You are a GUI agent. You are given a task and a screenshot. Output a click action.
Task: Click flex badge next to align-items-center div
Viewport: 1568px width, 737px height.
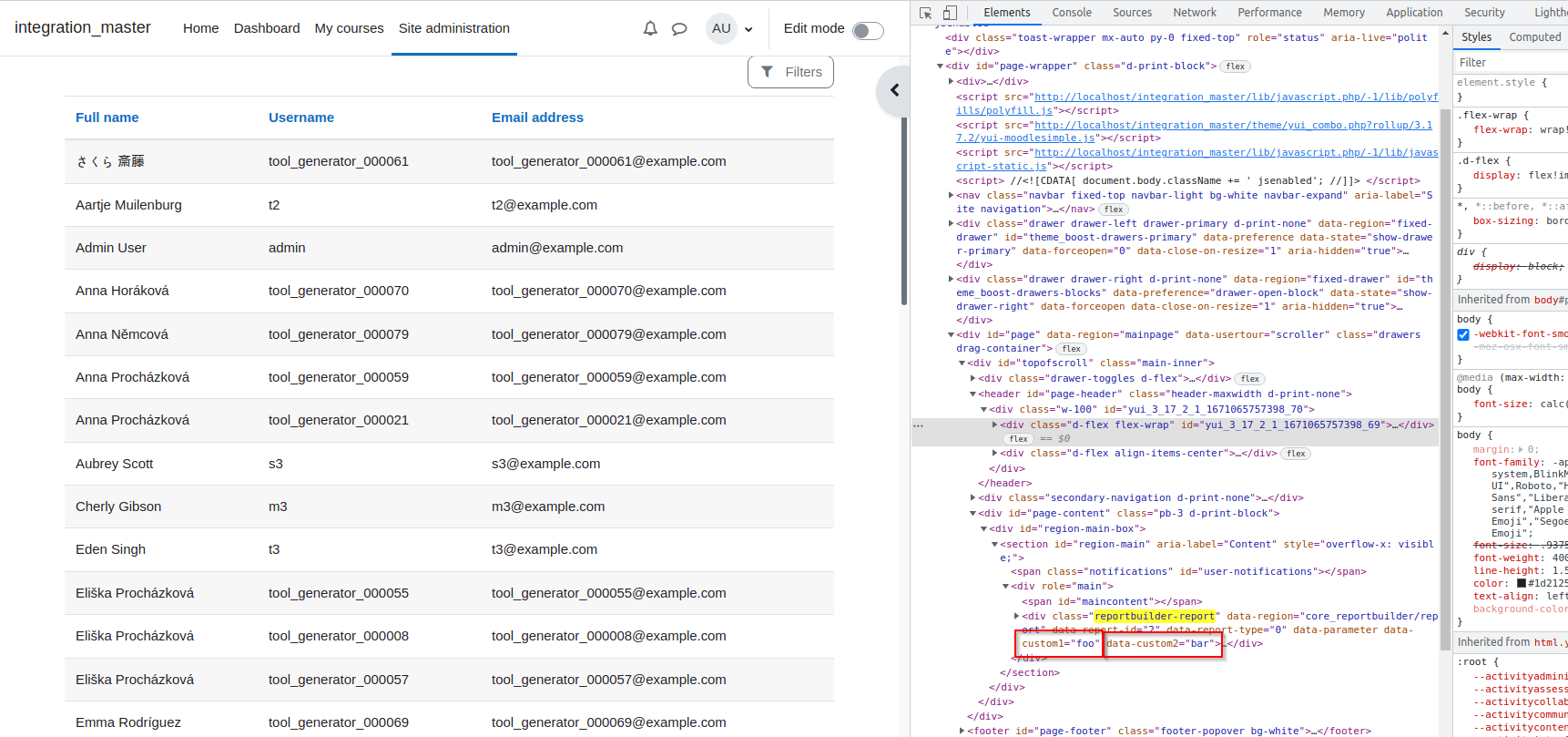click(1296, 454)
